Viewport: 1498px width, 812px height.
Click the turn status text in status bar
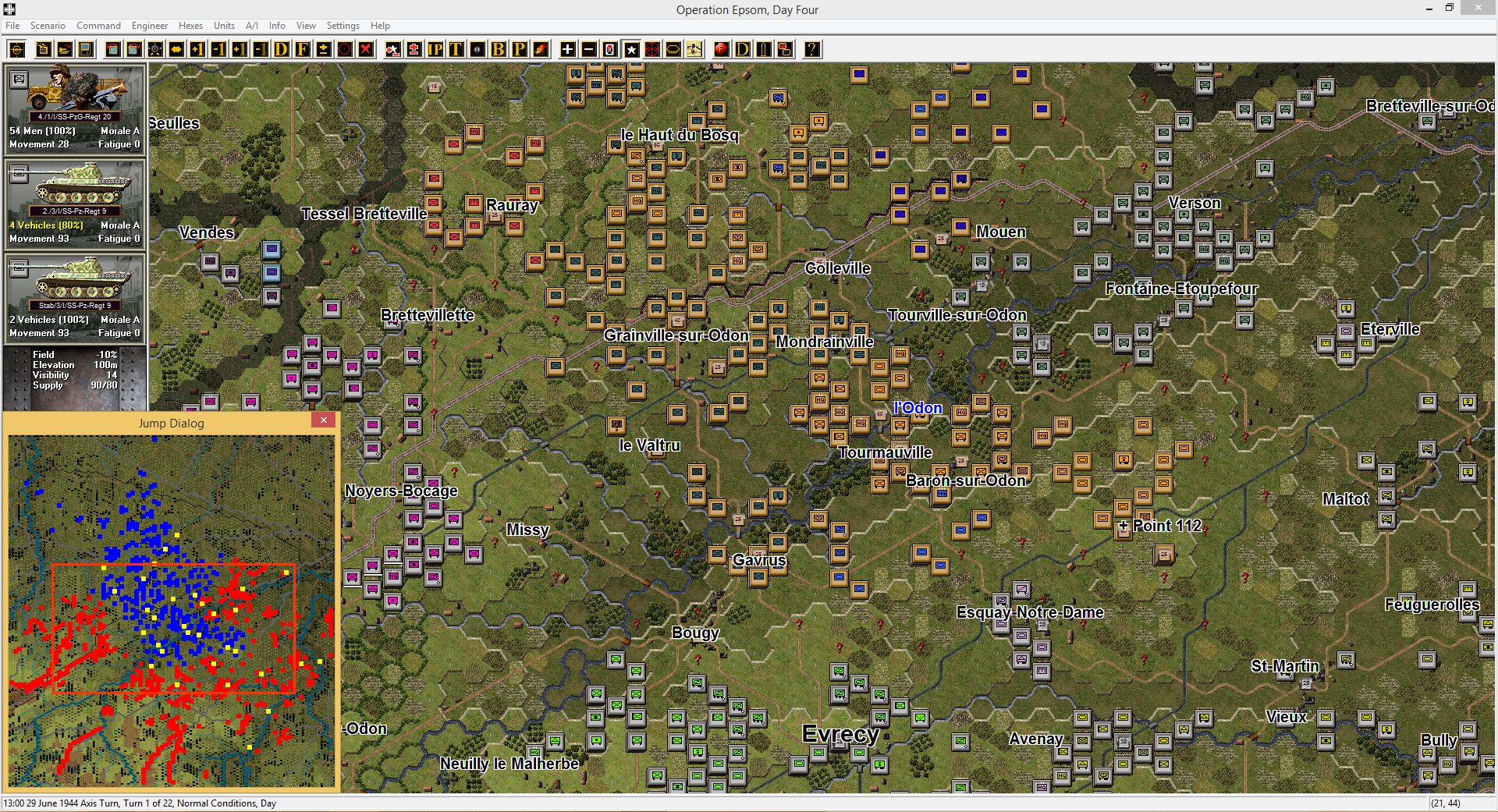click(140, 803)
